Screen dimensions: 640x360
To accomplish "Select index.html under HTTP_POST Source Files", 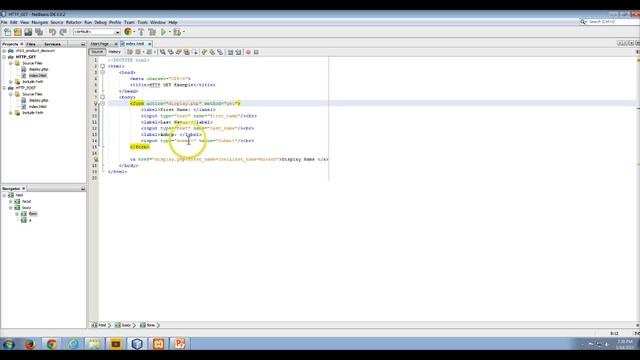I will (x=38, y=107).
